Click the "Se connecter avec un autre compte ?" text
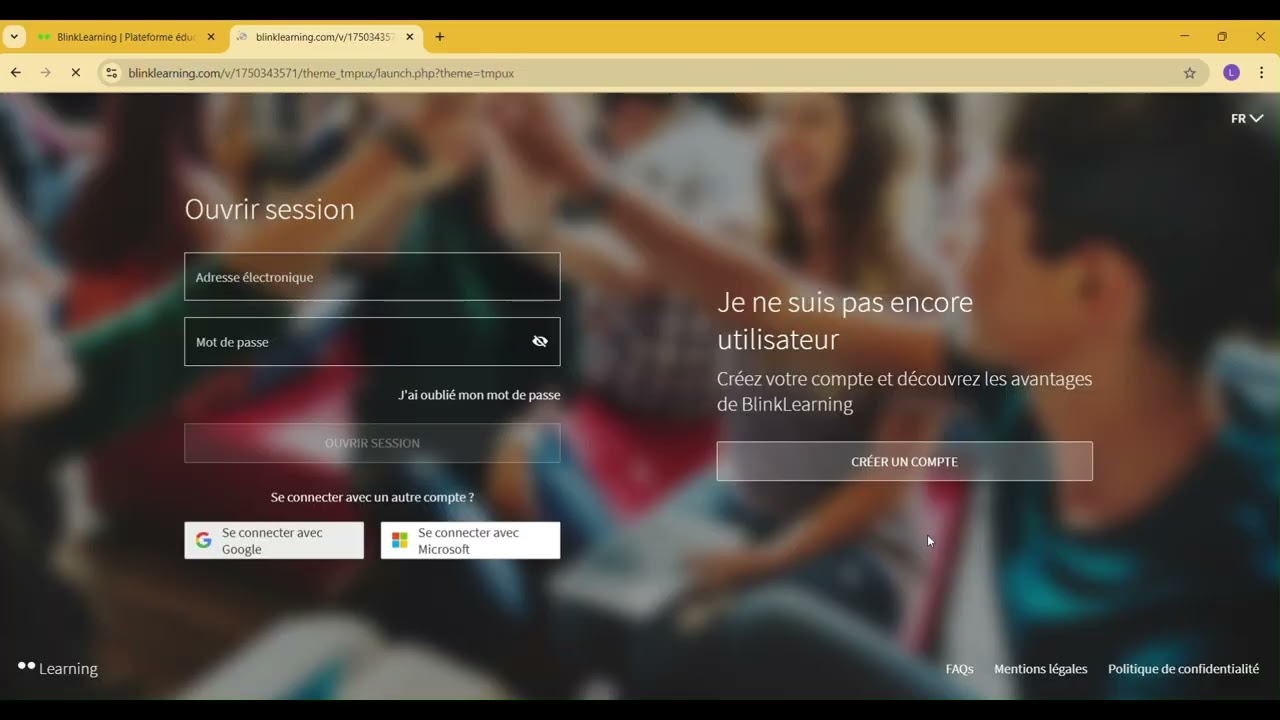Image resolution: width=1280 pixels, height=720 pixels. [372, 497]
